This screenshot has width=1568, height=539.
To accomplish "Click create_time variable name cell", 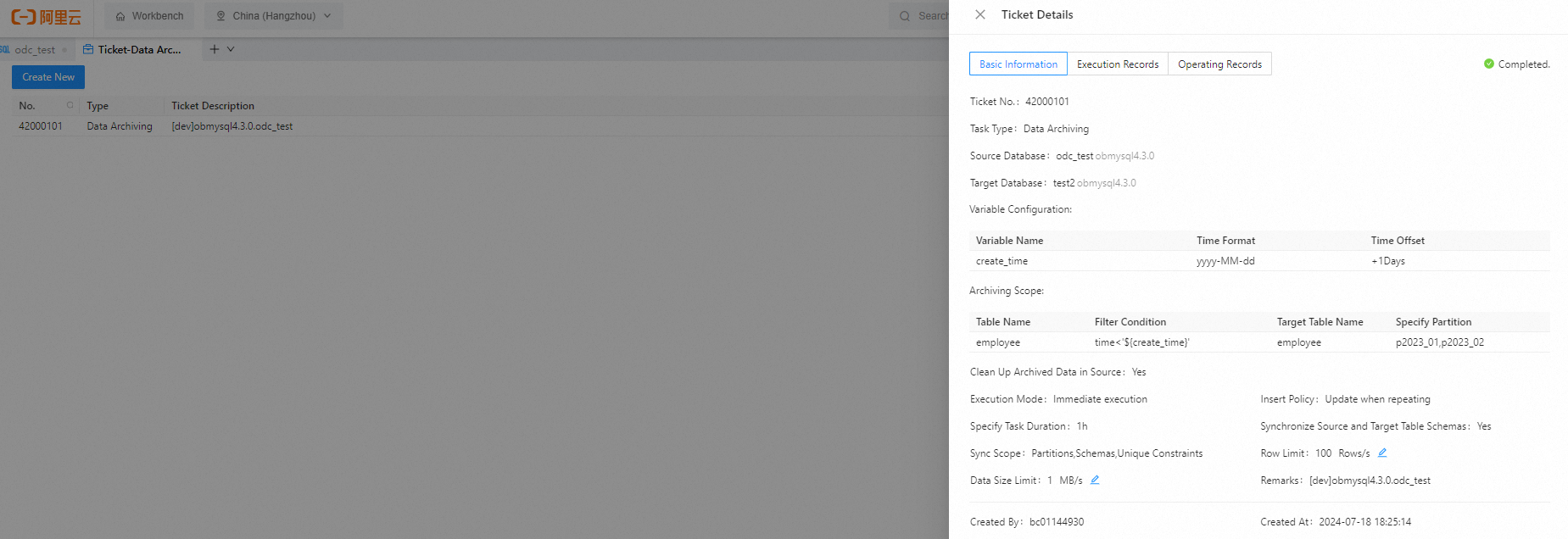I will pyautogui.click(x=1002, y=261).
